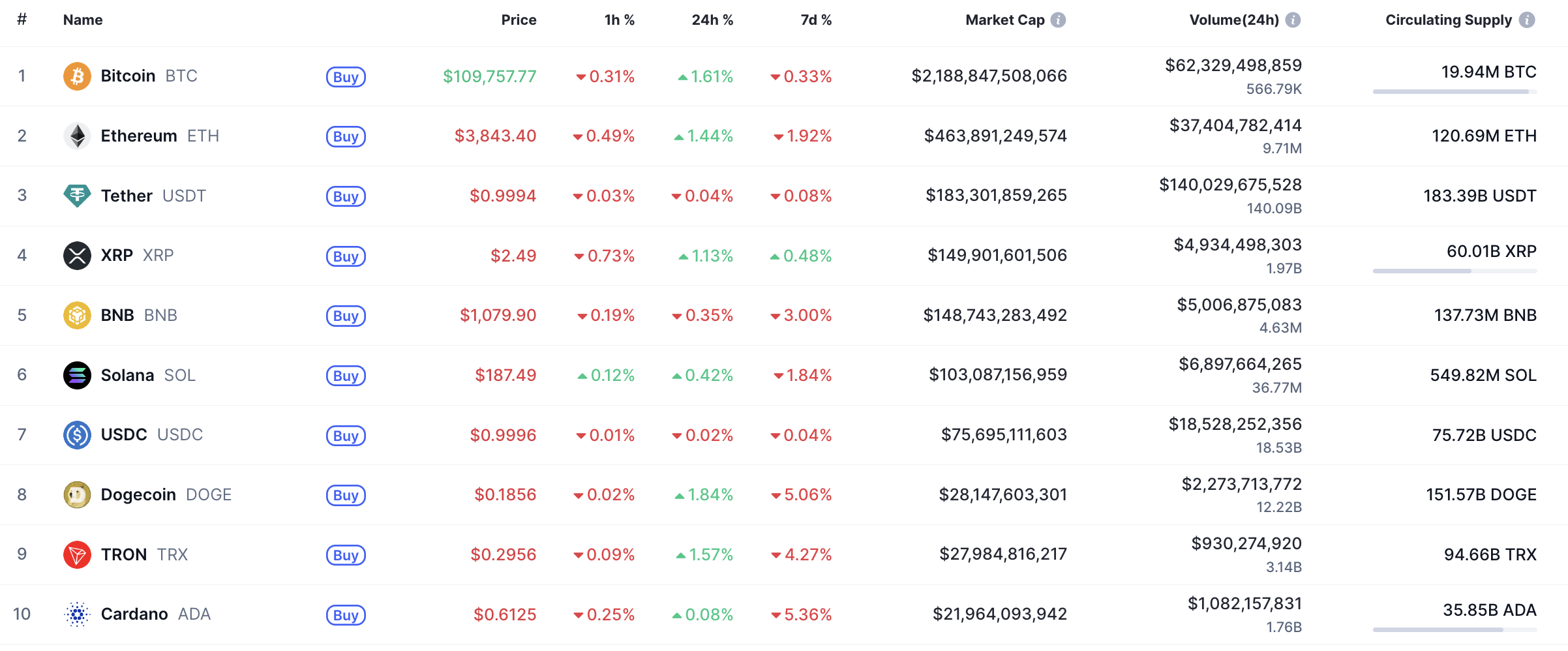This screenshot has height=651, width=1568.
Task: Click the BNB logo
Action: (78, 315)
